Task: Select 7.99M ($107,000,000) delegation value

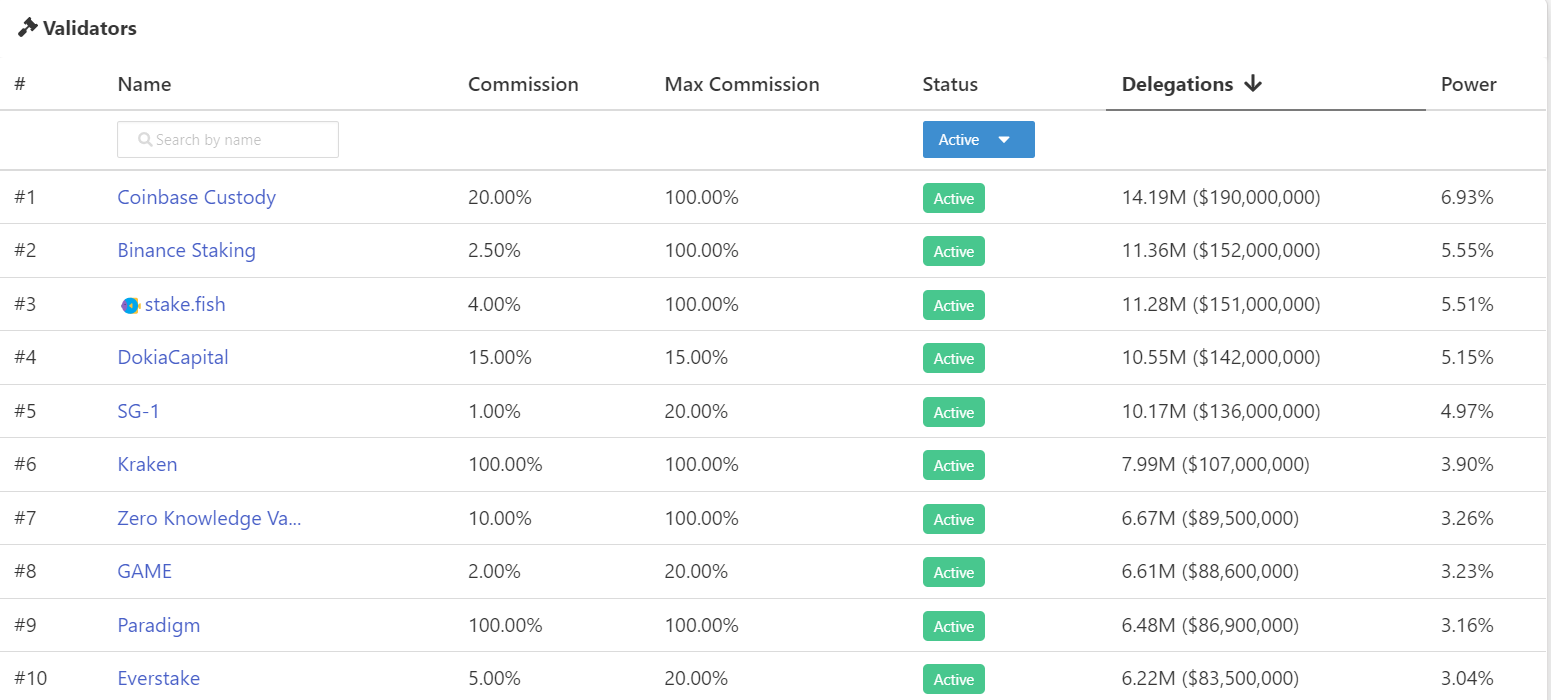Action: [1216, 464]
